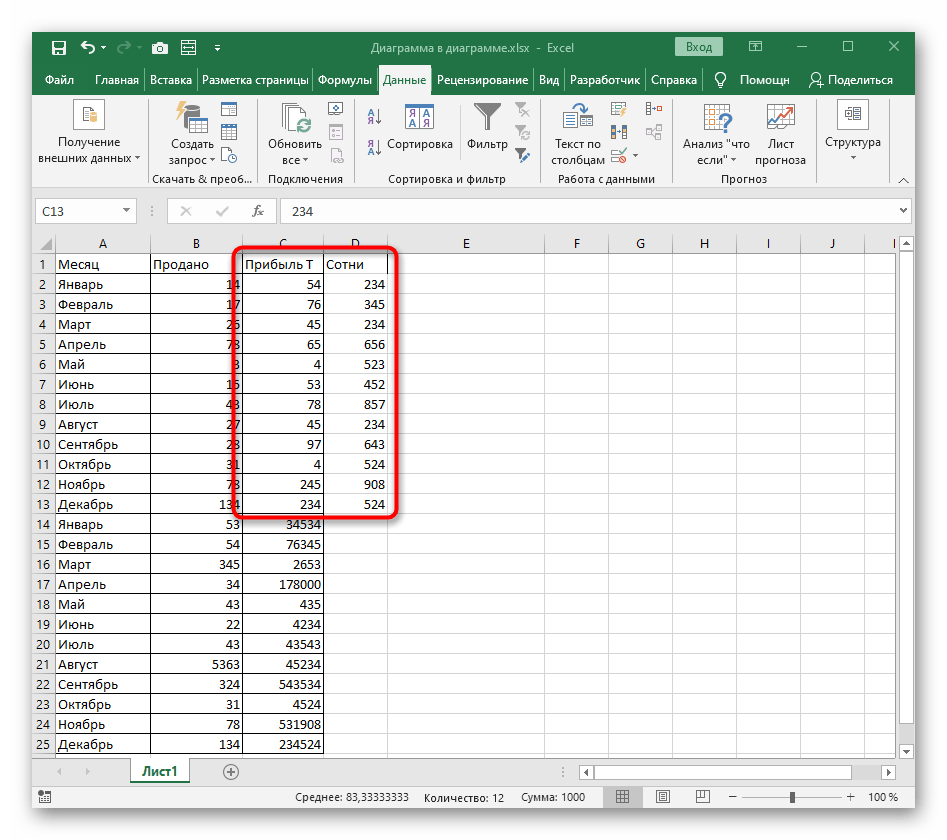
Task: Open the Файл tab
Action: click(59, 80)
